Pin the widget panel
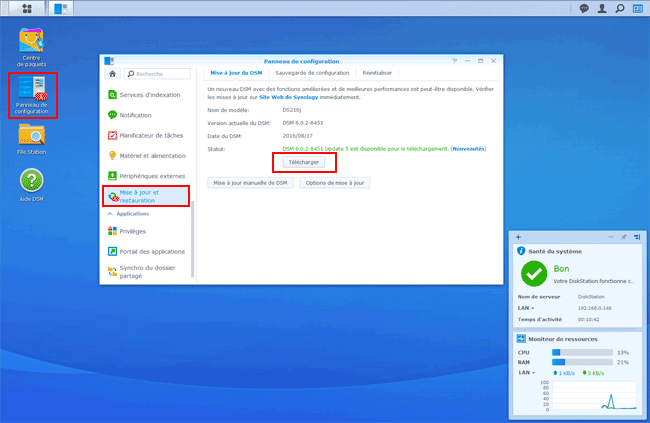Viewport: 650px width, 423px height. [x=623, y=237]
